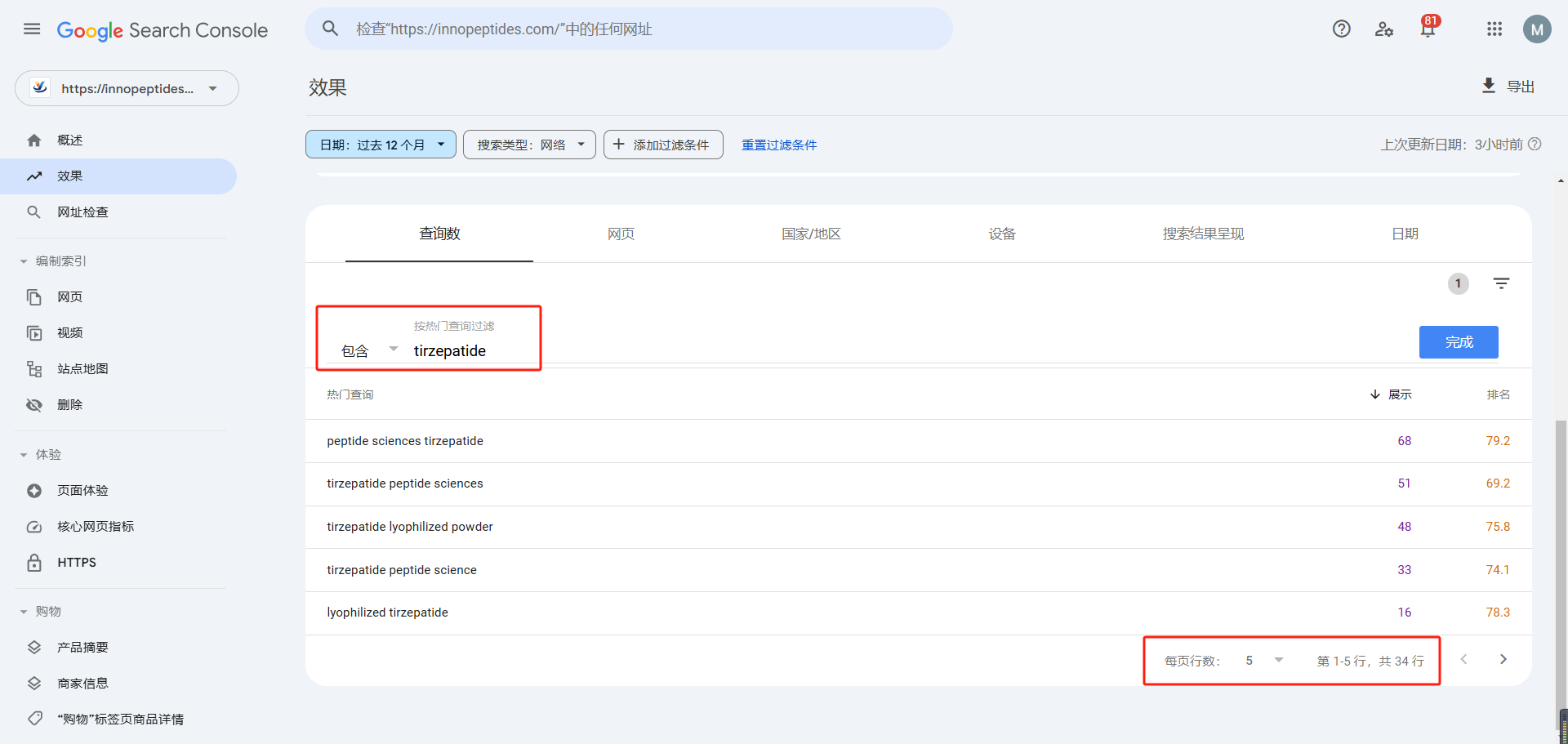Go to previous page of results
This screenshot has height=744, width=1568.
coord(1463,659)
